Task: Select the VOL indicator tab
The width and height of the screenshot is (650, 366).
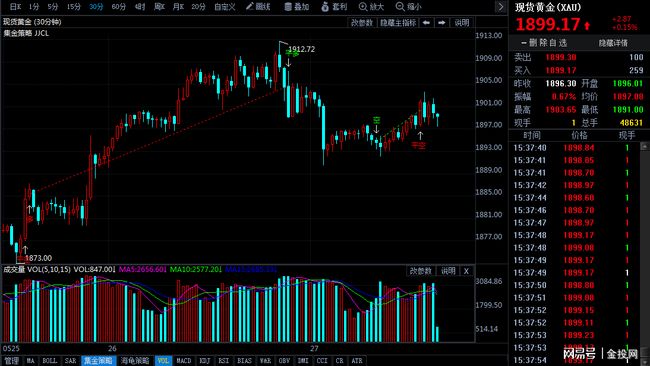Action: pyautogui.click(x=163, y=361)
